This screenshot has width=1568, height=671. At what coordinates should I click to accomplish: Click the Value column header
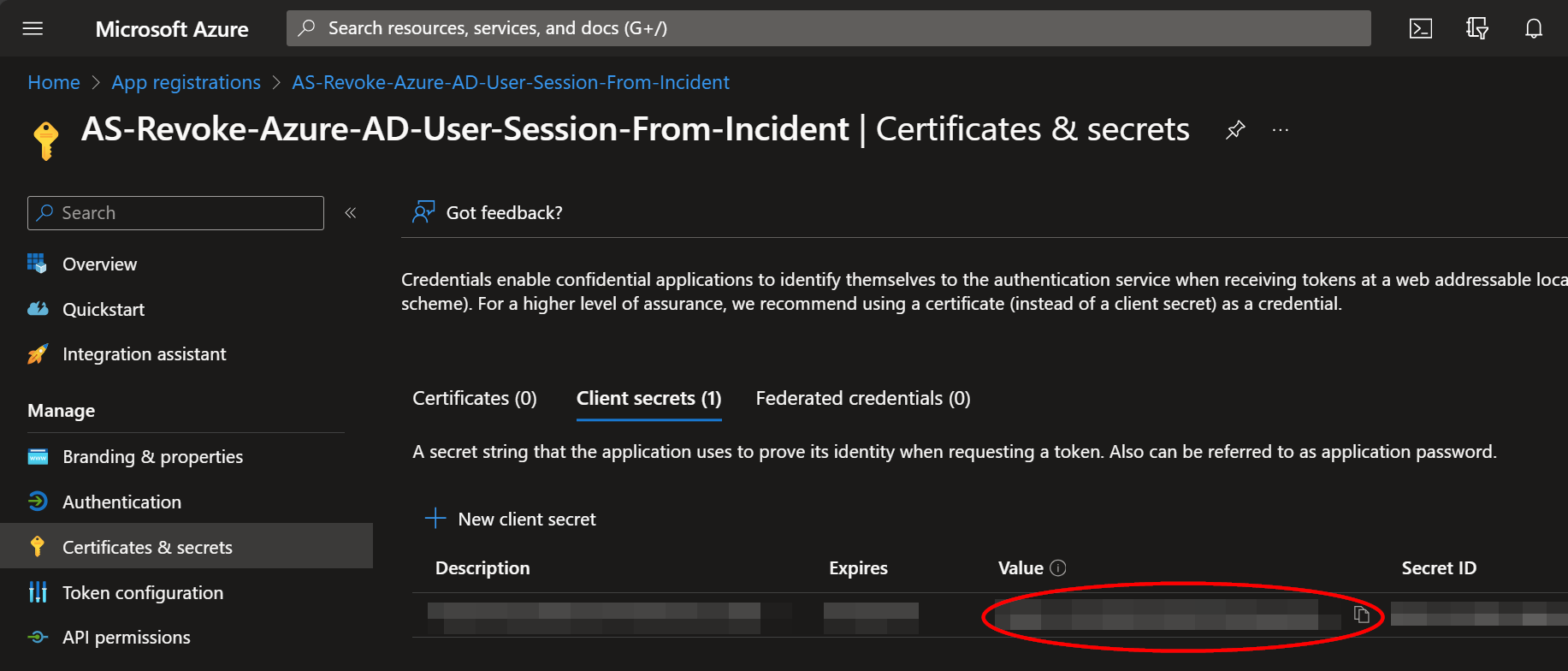[1021, 567]
